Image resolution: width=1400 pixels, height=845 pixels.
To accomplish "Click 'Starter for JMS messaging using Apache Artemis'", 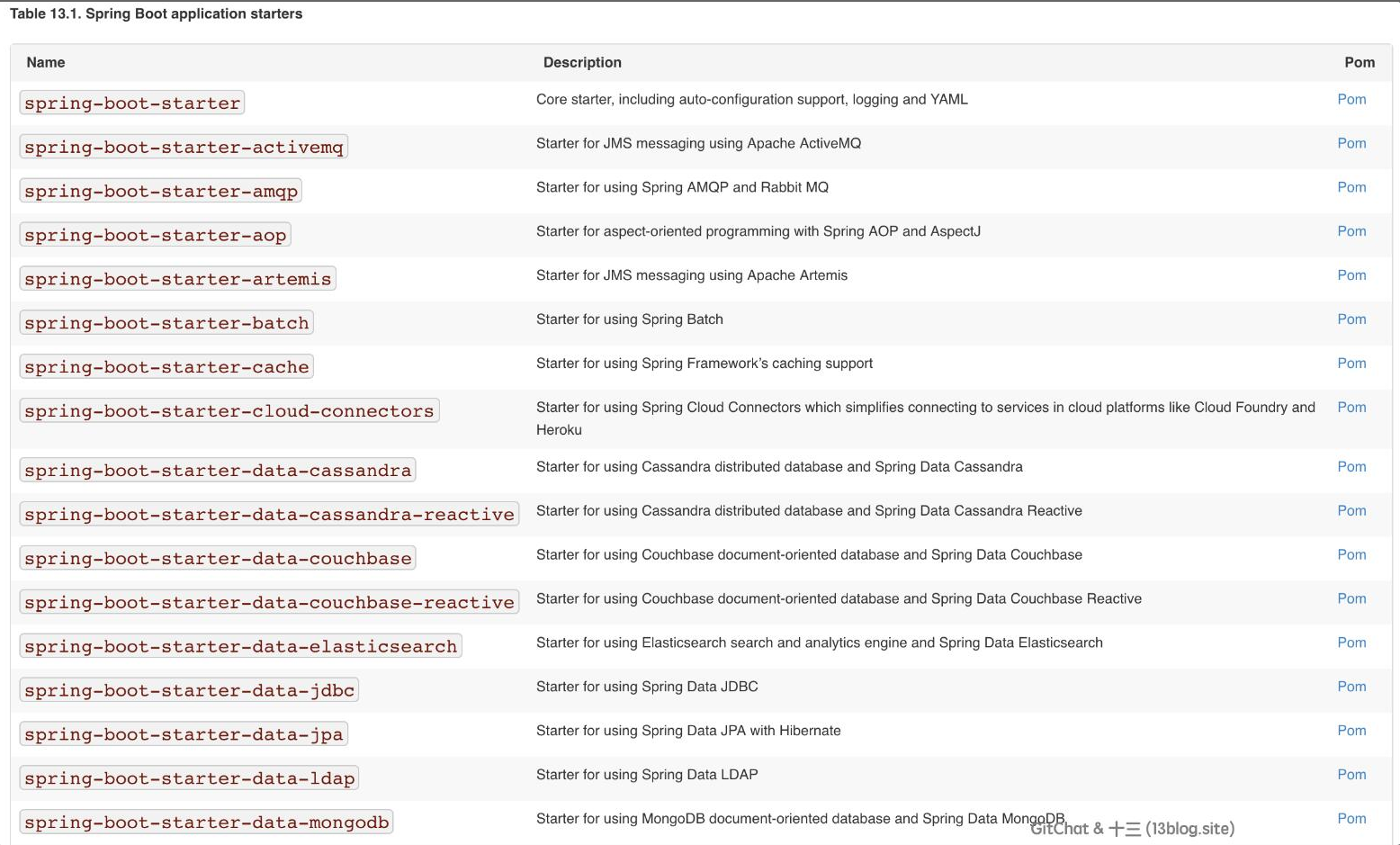I will point(692,275).
